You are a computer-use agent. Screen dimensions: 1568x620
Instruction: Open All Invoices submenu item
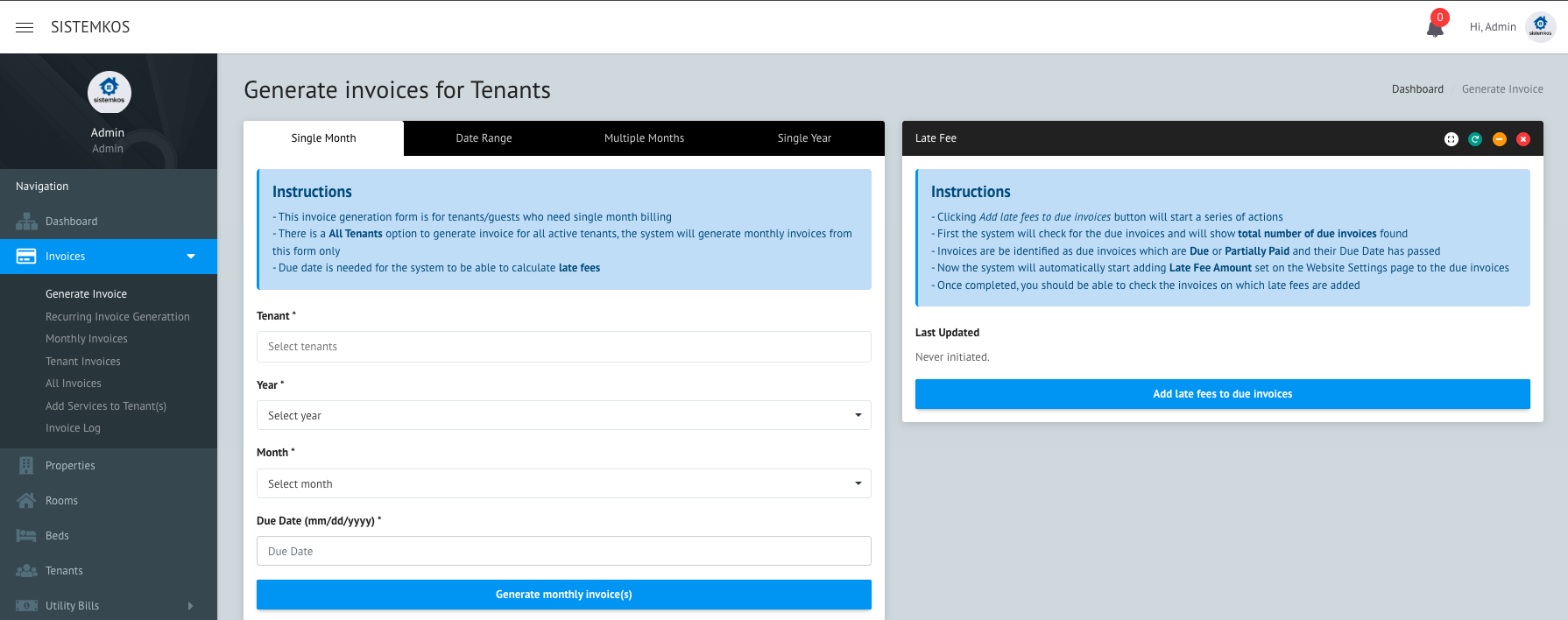74,384
